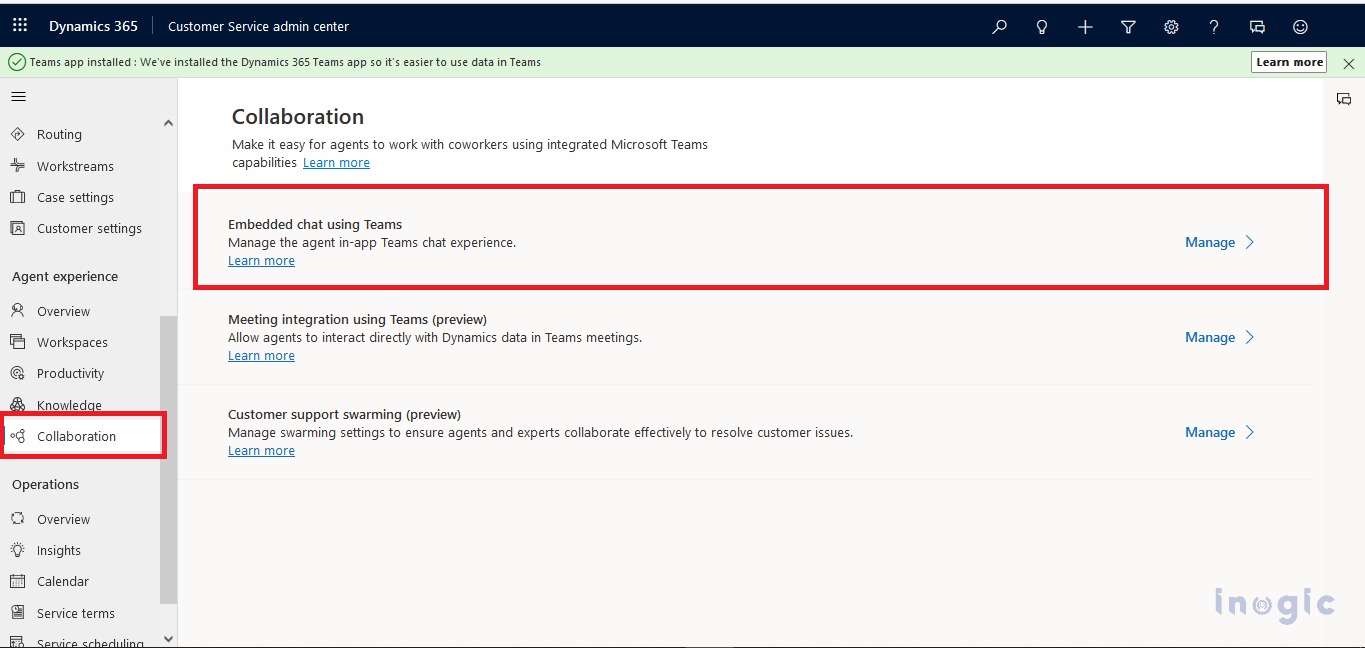The image size is (1365, 648).
Task: Click the Insights lightbulb sidebar icon
Action: tap(17, 550)
